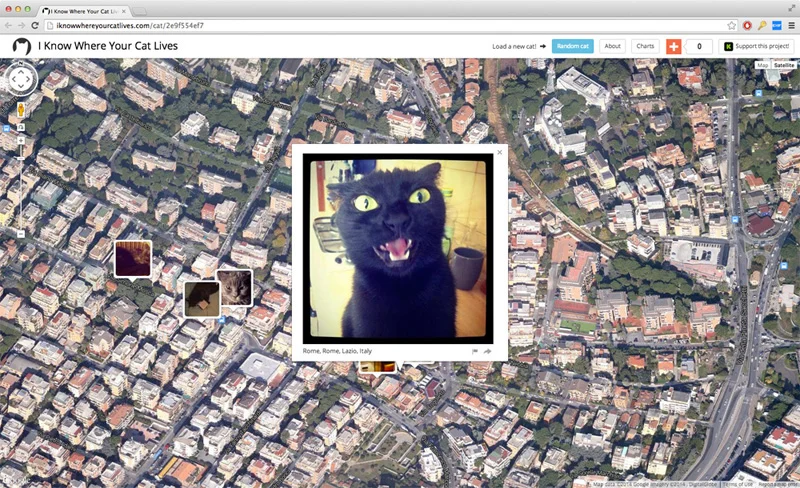The width and height of the screenshot is (800, 488).
Task: Go back using the browser back arrow
Action: pyautogui.click(x=8, y=26)
